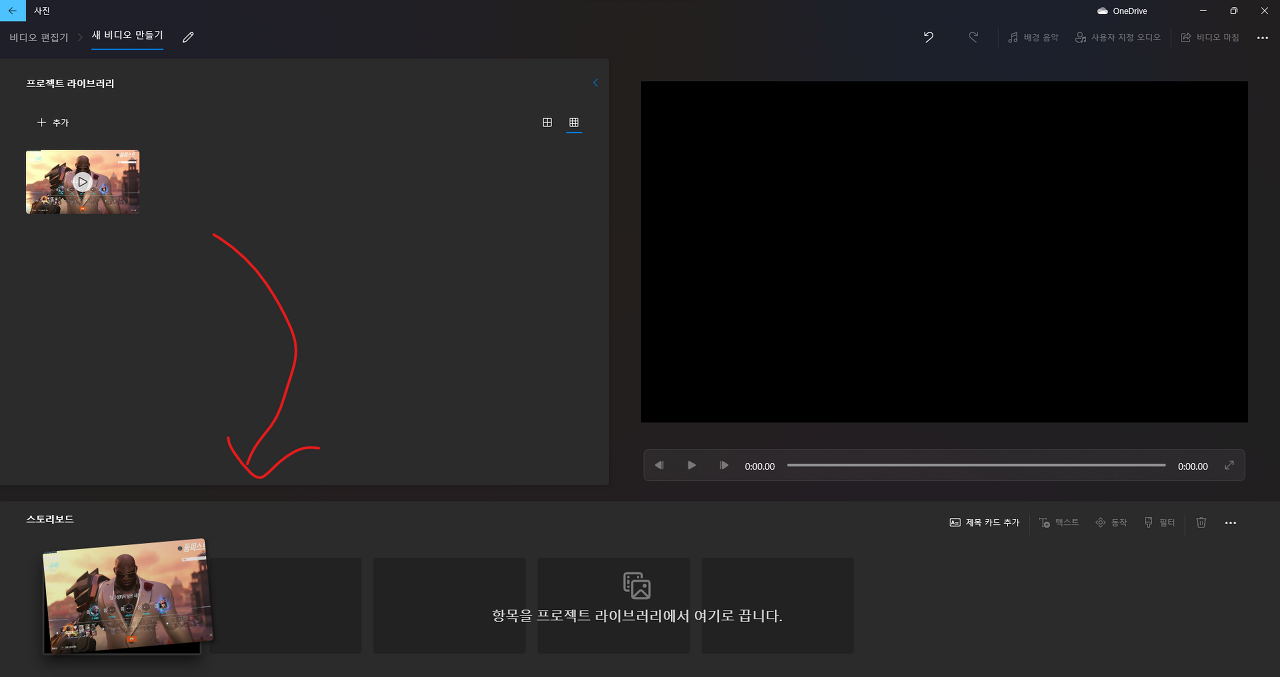1280x677 pixels.
Task: Select the 새 비디오 만들기 title
Action: click(127, 36)
